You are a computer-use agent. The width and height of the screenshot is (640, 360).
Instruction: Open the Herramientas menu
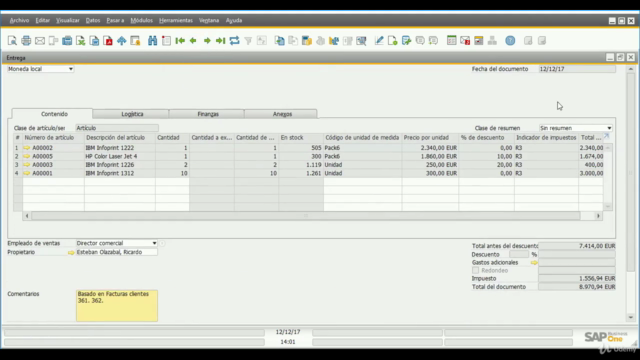coord(176,20)
